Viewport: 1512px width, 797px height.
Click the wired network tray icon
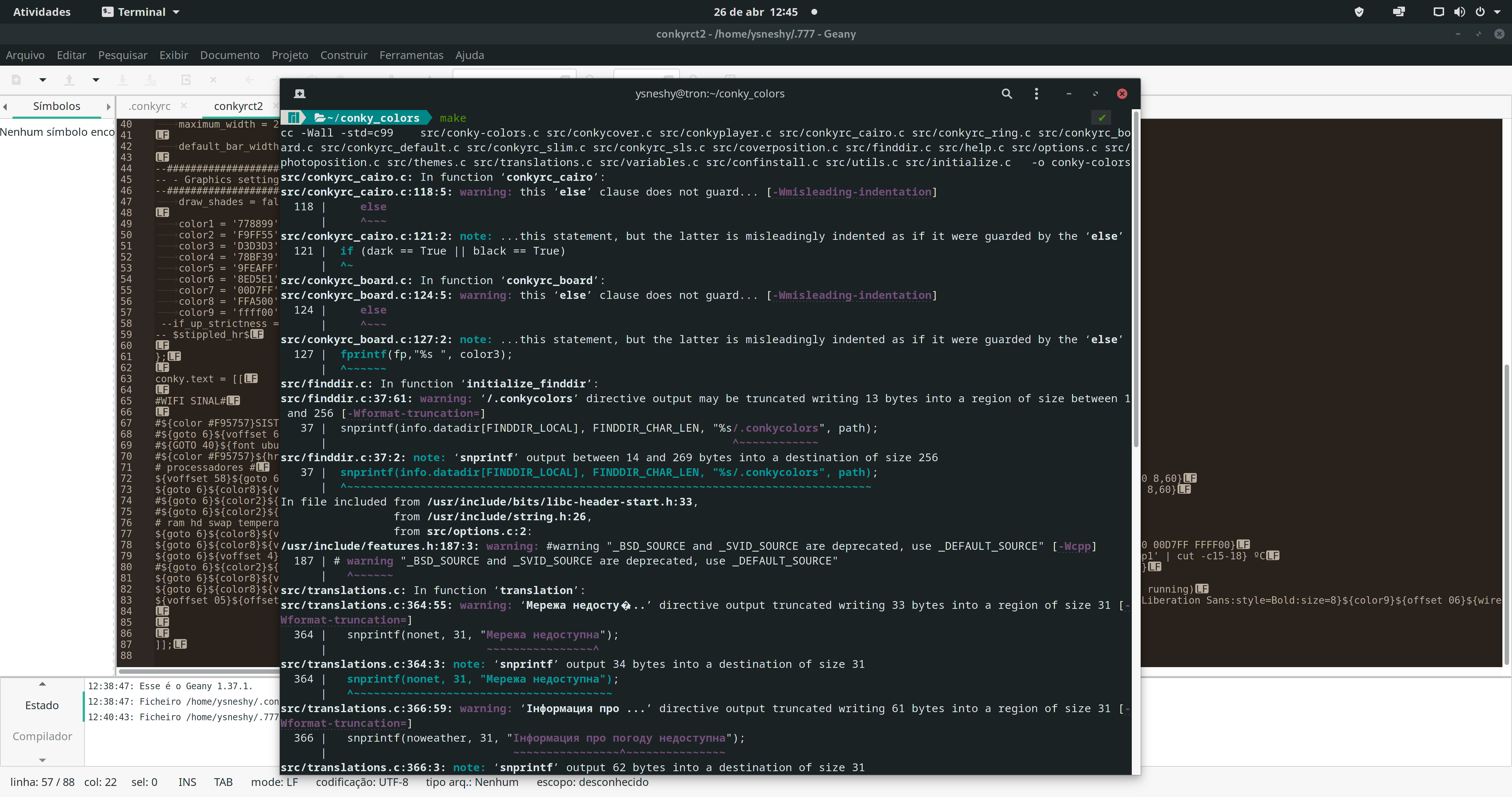pyautogui.click(x=1439, y=12)
